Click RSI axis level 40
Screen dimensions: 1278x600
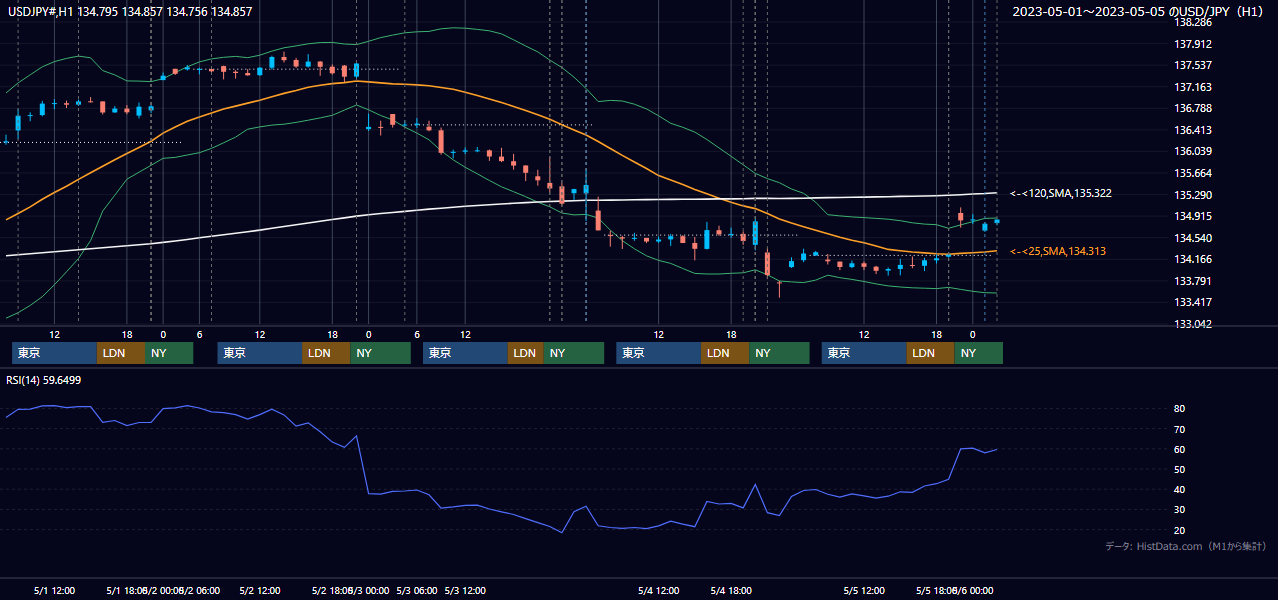point(1180,489)
